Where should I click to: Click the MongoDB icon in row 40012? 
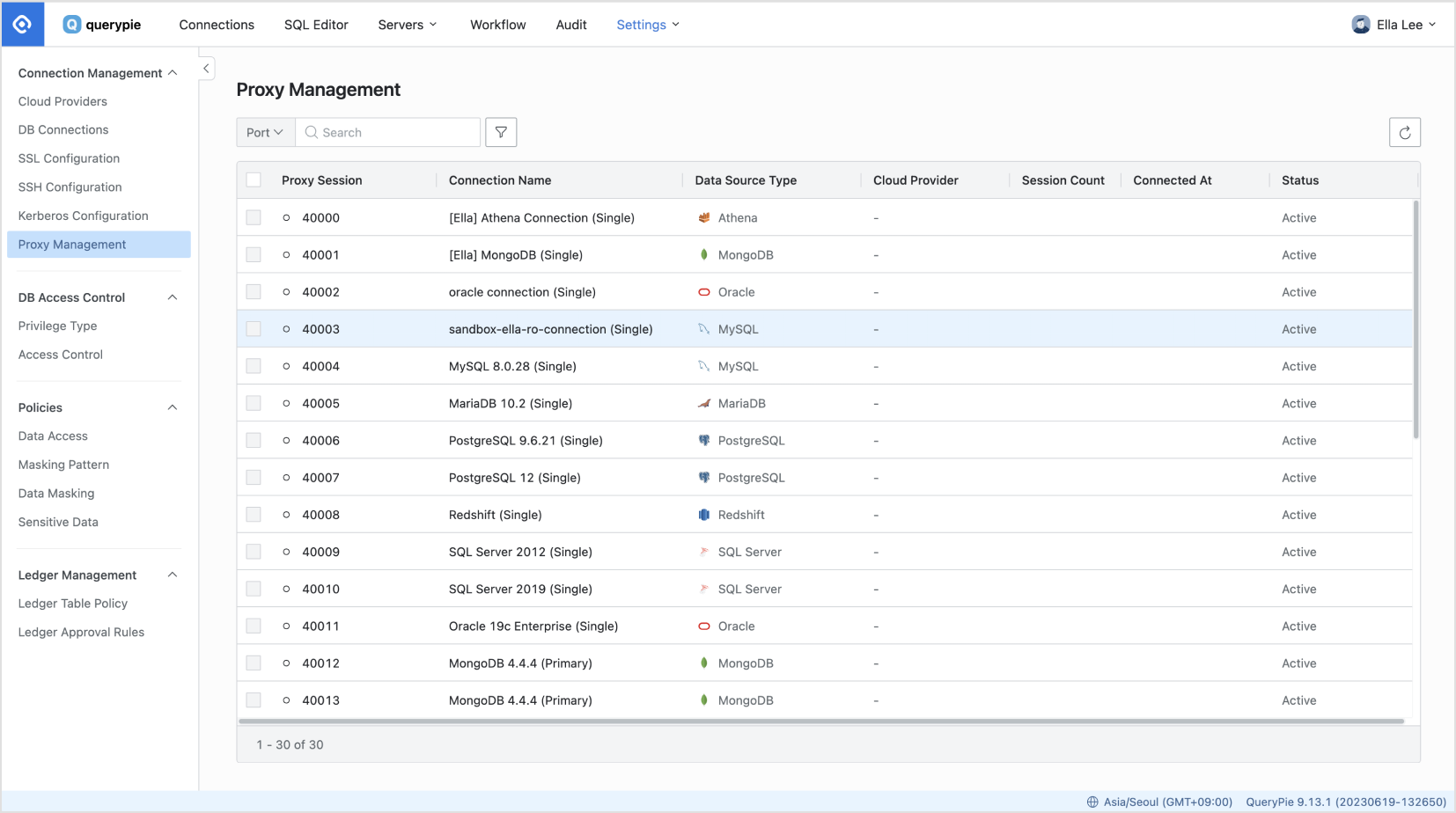click(x=704, y=663)
